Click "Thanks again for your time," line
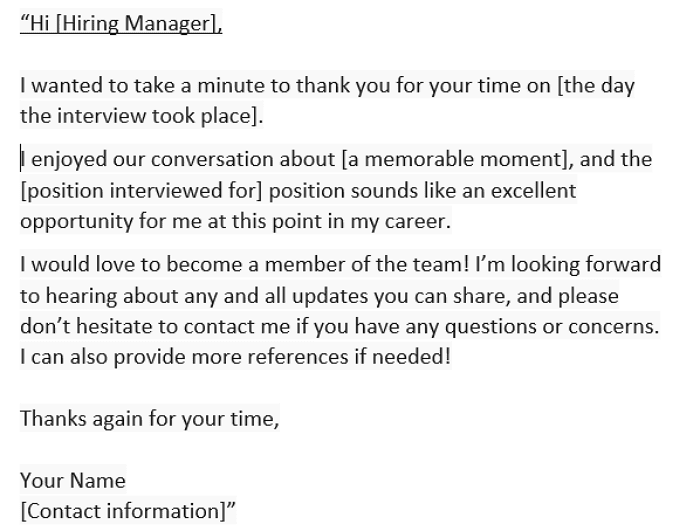The height and width of the screenshot is (531, 700). point(150,419)
